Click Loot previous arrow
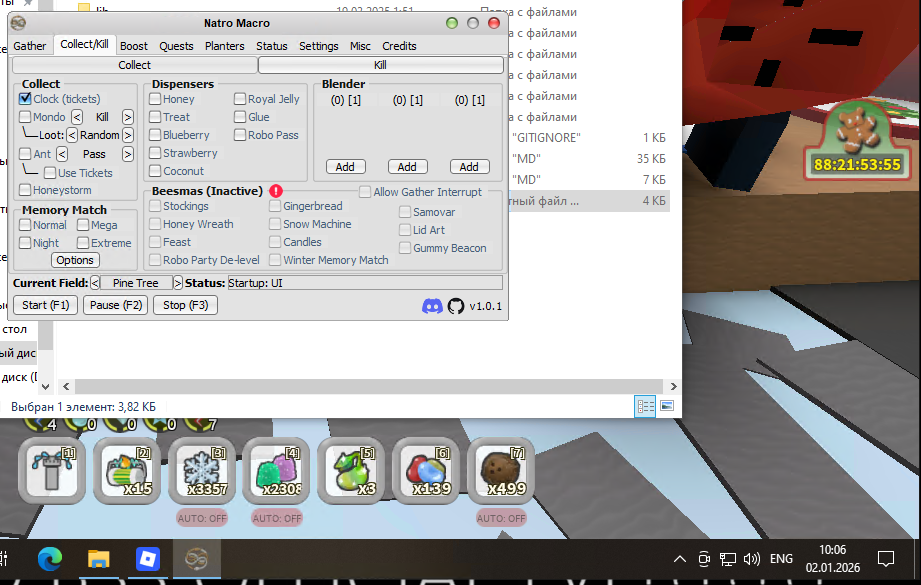This screenshot has height=585, width=921. coord(72,135)
